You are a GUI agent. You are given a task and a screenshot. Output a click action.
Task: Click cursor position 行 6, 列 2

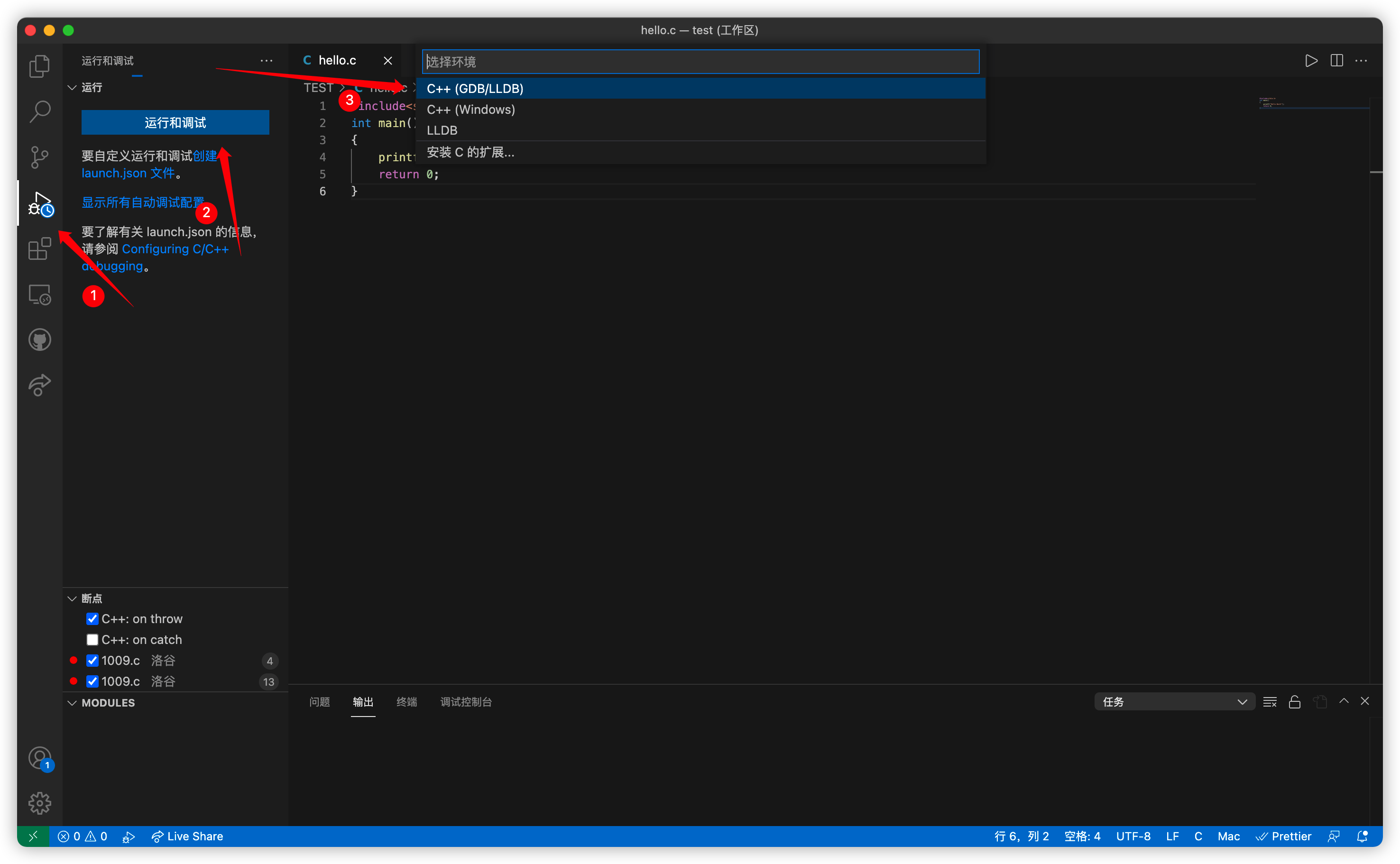click(x=1022, y=836)
